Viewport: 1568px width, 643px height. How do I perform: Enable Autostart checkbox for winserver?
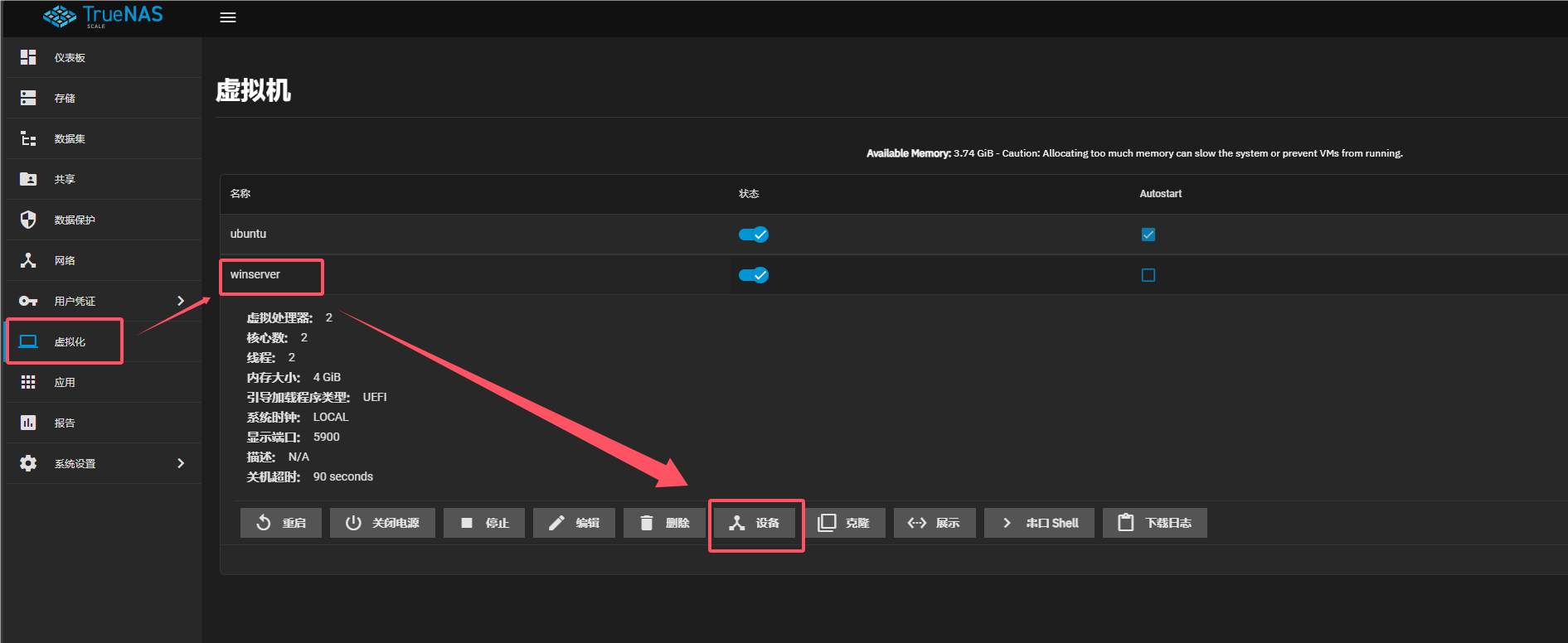[x=1148, y=275]
